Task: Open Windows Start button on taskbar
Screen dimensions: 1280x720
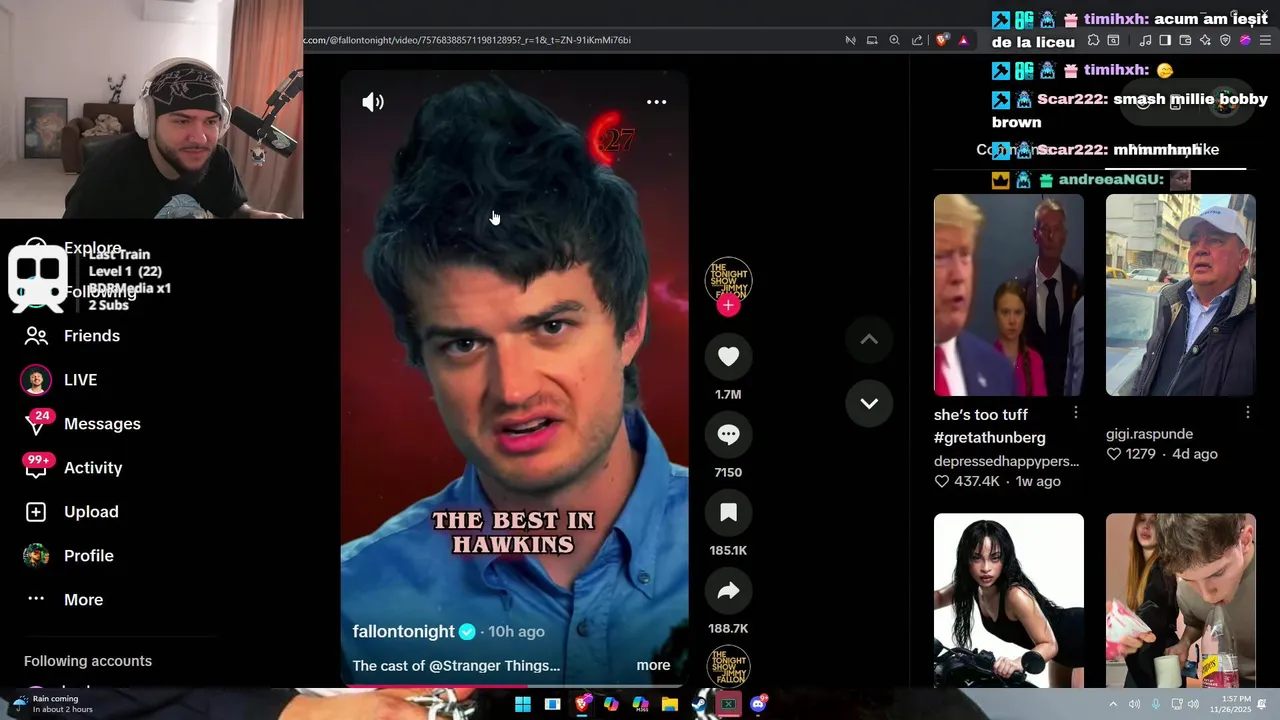Action: 523,704
